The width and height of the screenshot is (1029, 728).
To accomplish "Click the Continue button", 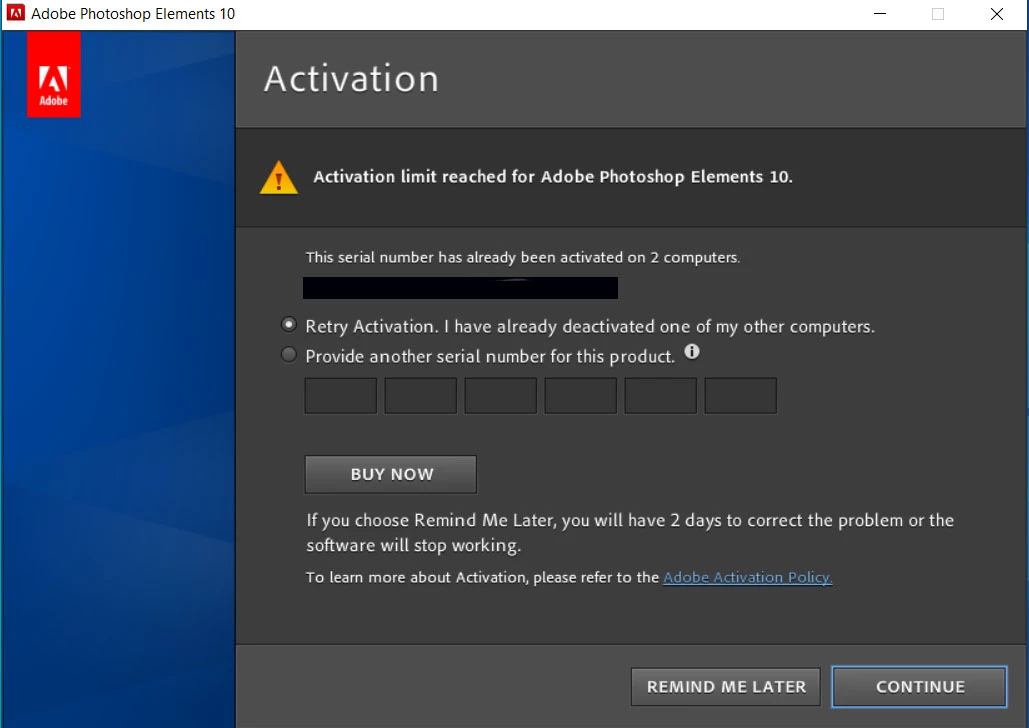I will pos(919,687).
